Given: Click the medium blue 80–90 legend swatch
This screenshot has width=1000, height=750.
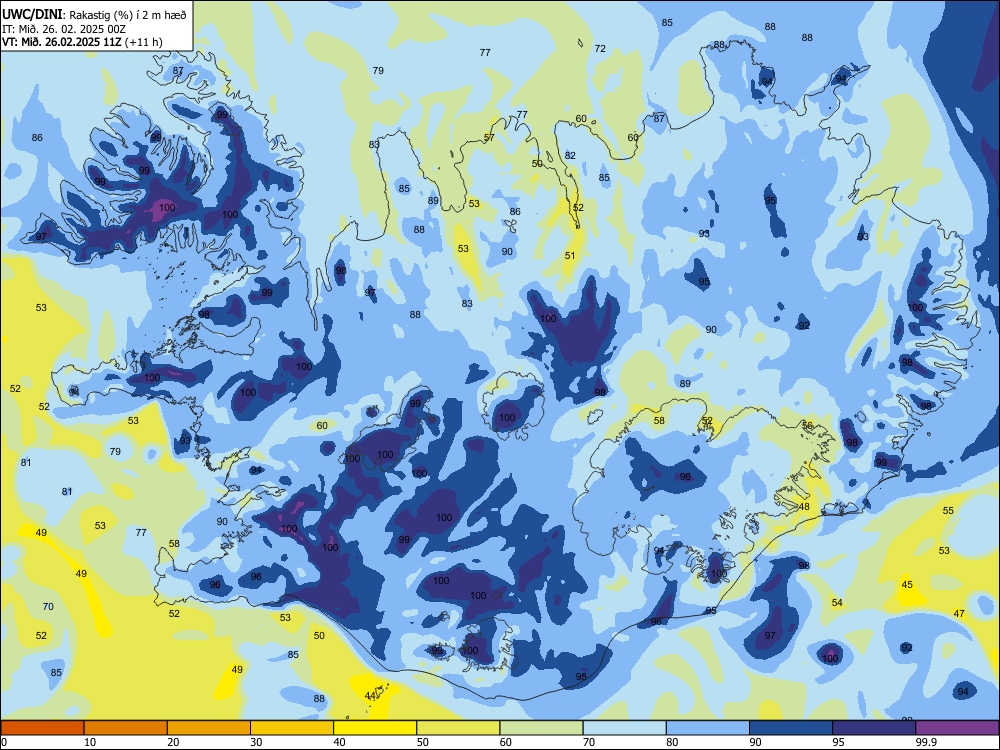Looking at the screenshot, I should pos(708,728).
